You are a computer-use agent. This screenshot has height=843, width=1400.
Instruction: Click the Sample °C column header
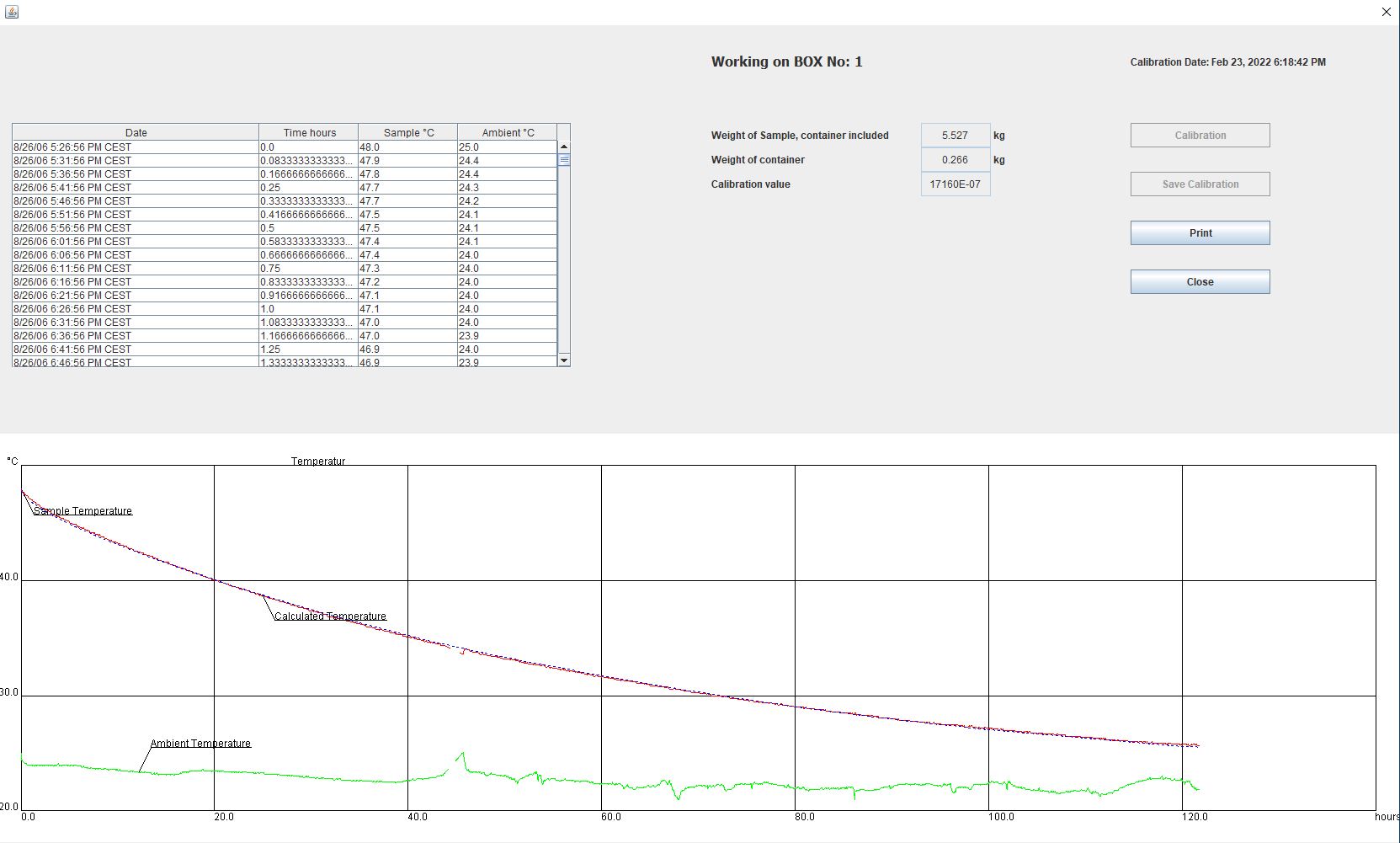click(408, 132)
